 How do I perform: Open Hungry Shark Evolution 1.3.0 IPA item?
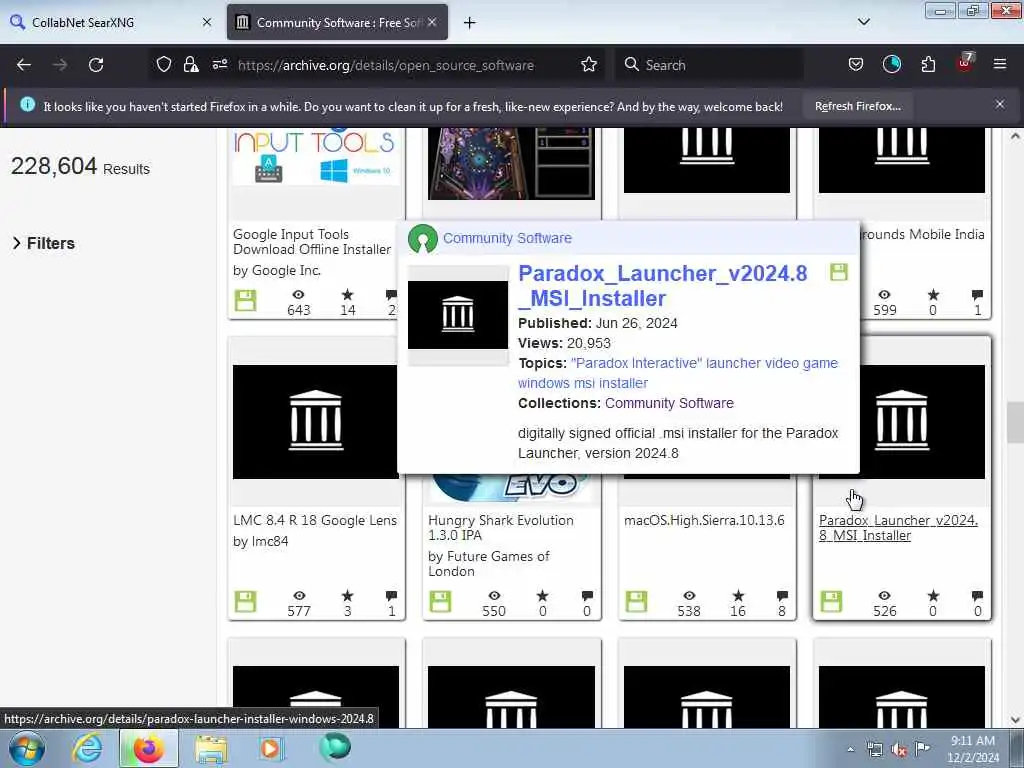tap(500, 528)
